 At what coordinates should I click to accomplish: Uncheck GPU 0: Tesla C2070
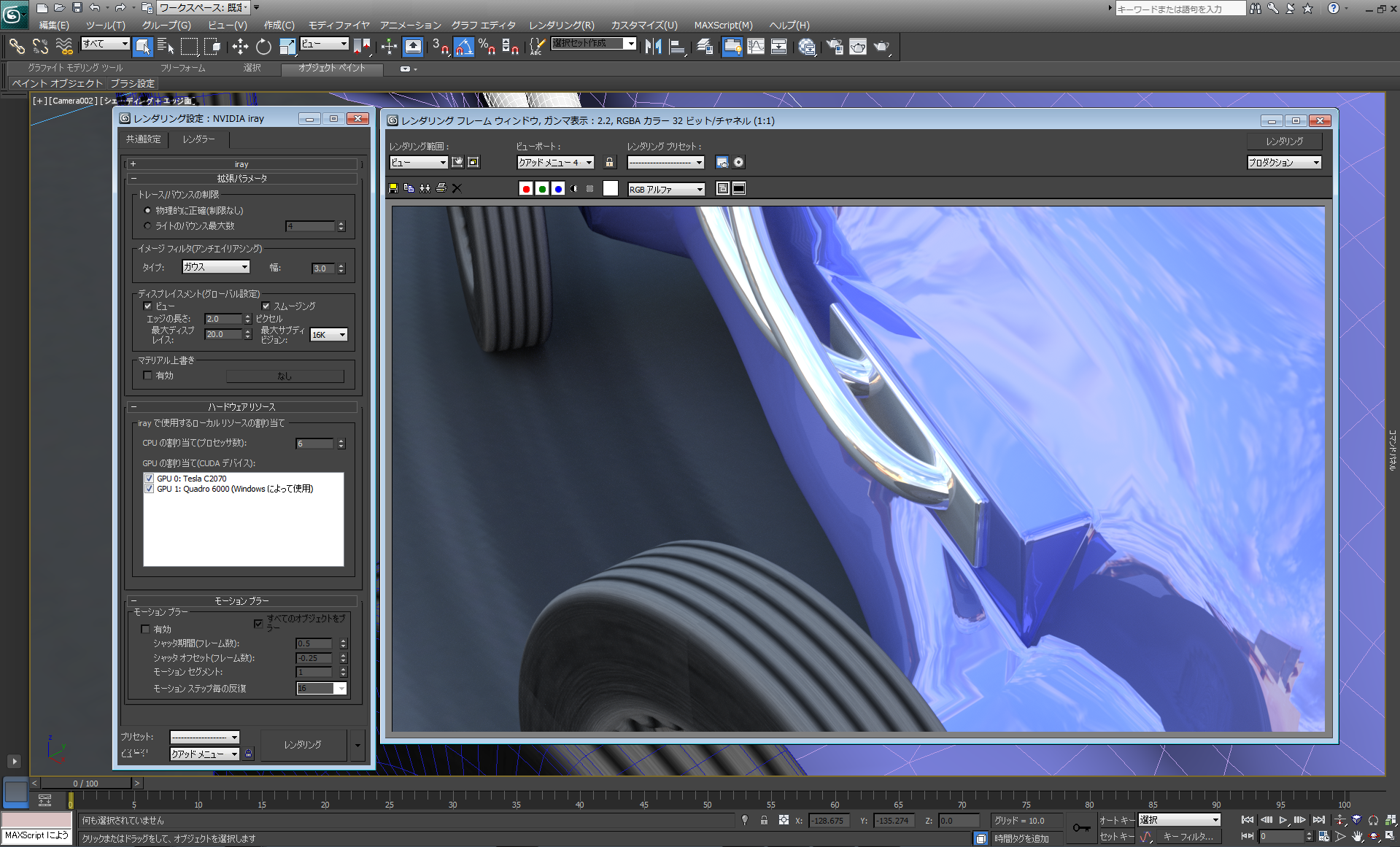point(149,479)
